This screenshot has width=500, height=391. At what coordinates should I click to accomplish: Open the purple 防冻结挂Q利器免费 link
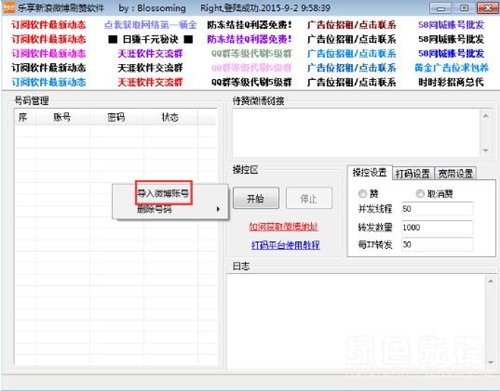click(250, 39)
